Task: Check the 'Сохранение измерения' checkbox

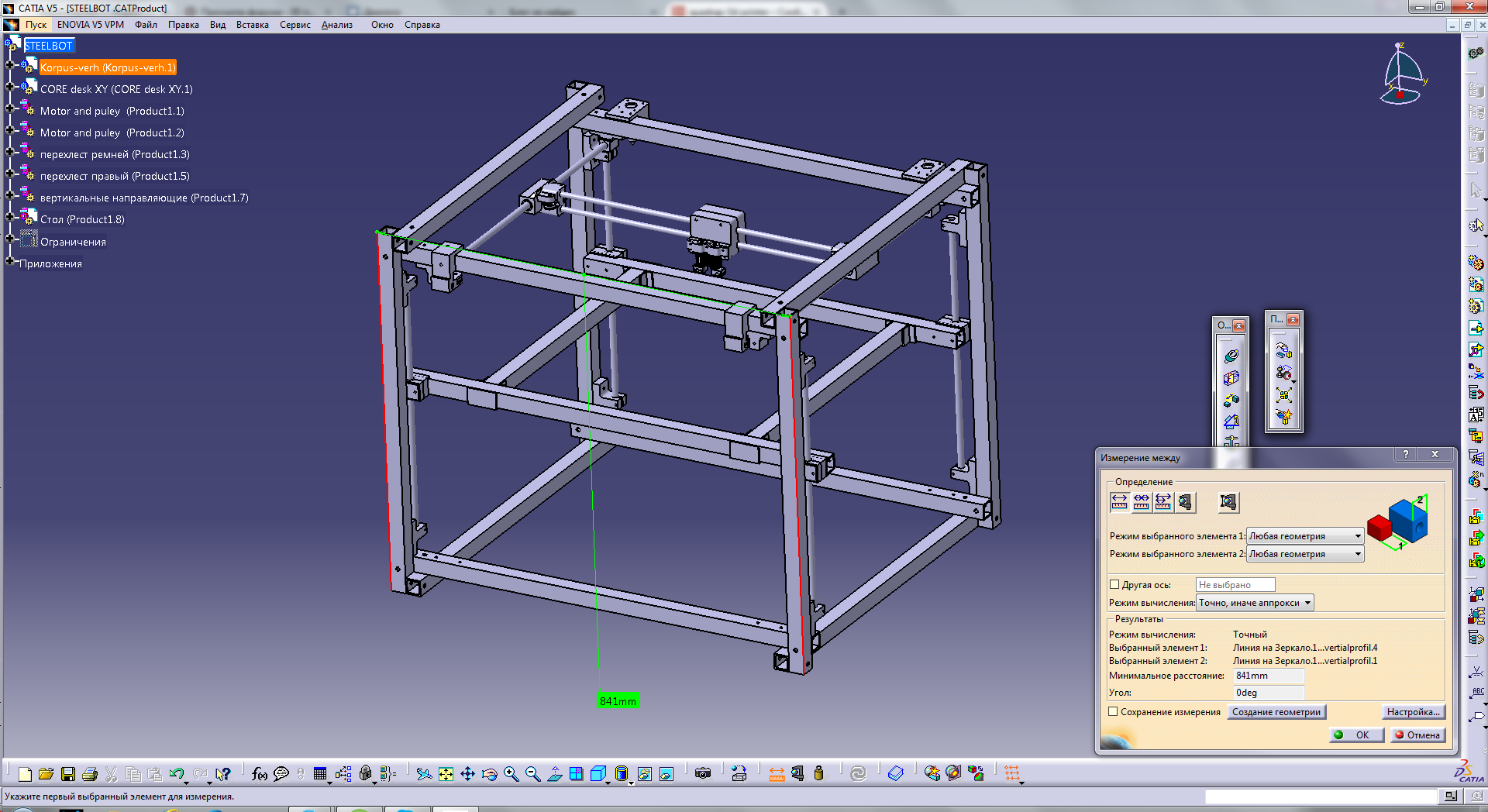Action: (x=1113, y=712)
